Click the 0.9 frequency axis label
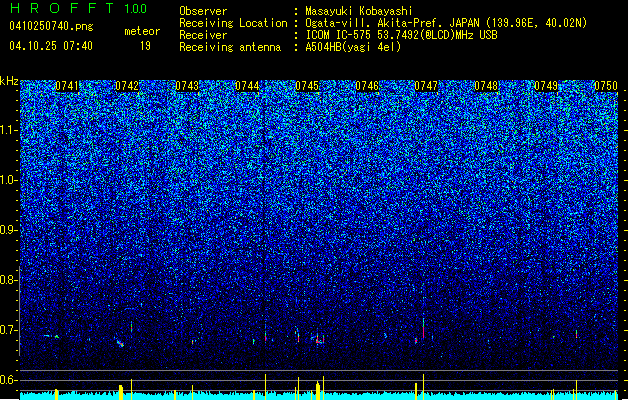Screen dimensions: 629x400 [x=8, y=230]
